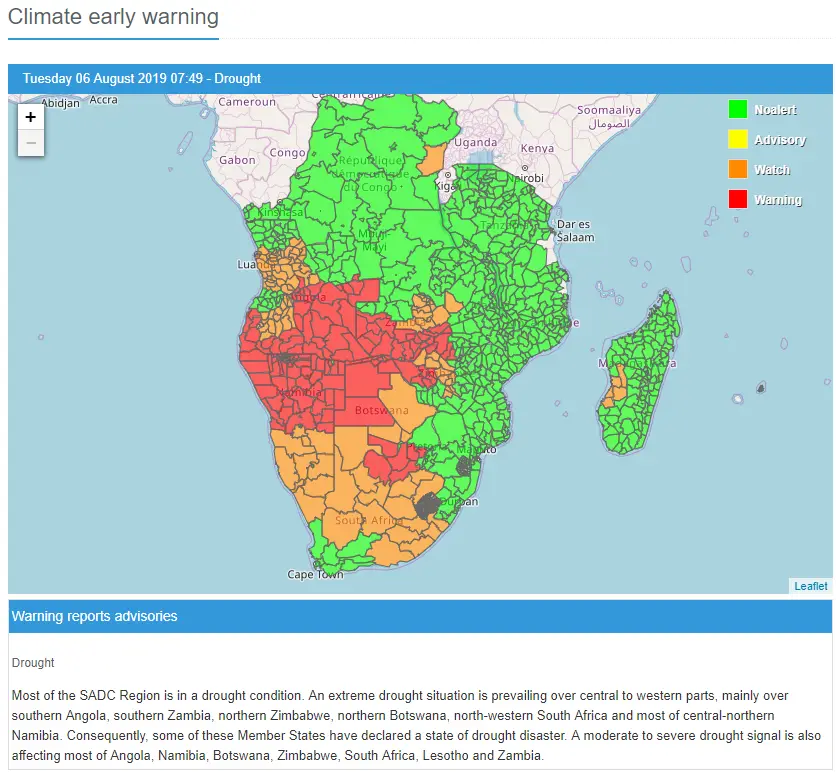Open the Leaflet attribution link

pyautogui.click(x=810, y=586)
